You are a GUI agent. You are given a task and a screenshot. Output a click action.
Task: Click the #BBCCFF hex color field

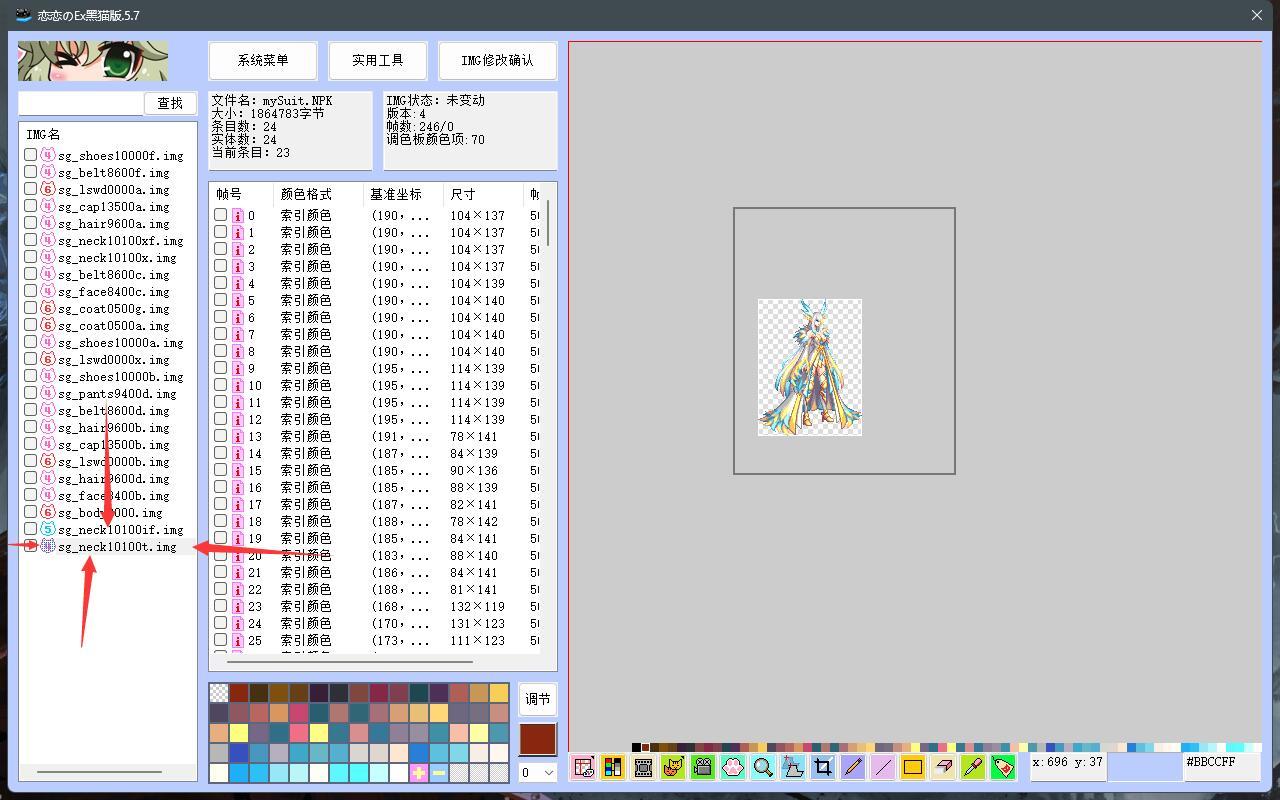coord(1222,767)
